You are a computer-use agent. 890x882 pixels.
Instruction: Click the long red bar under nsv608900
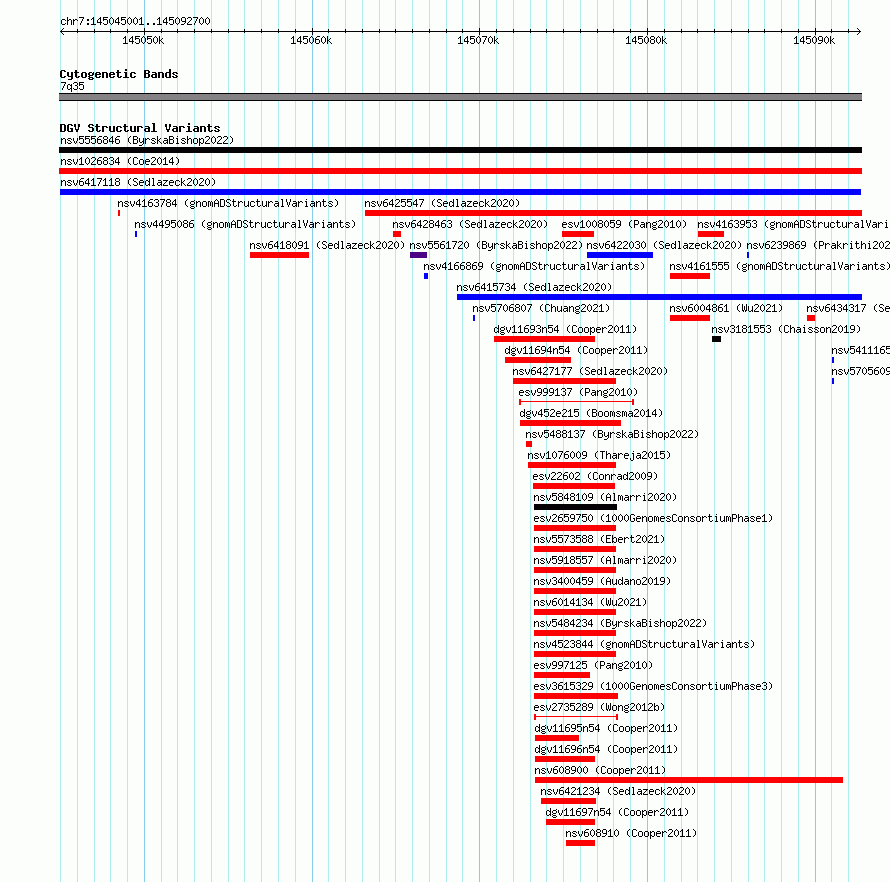(x=689, y=780)
